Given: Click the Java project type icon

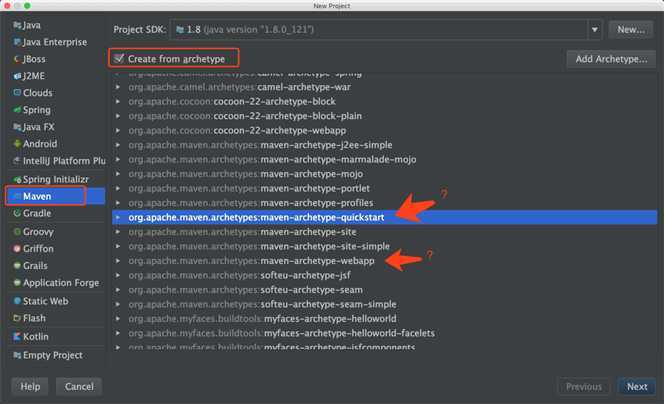Looking at the screenshot, I should point(17,25).
